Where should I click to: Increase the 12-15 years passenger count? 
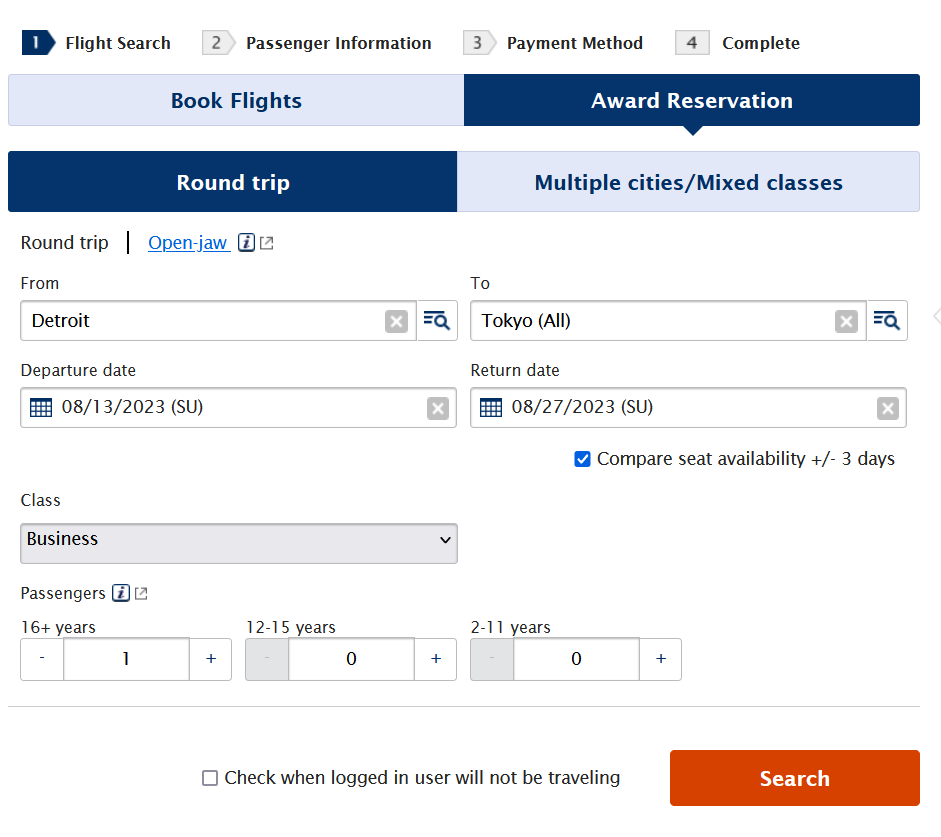[436, 660]
